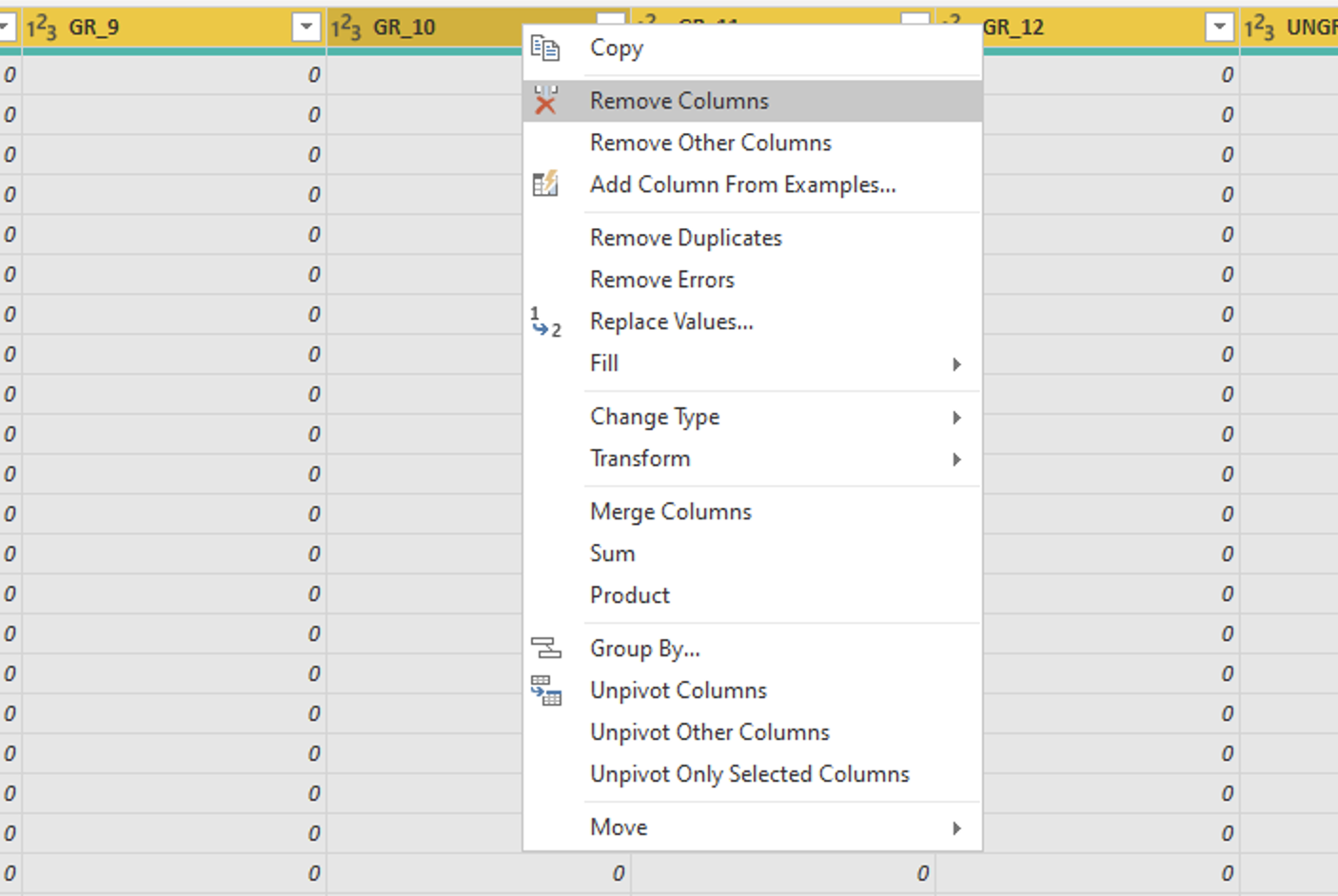Click the Copy icon in context menu

click(545, 48)
